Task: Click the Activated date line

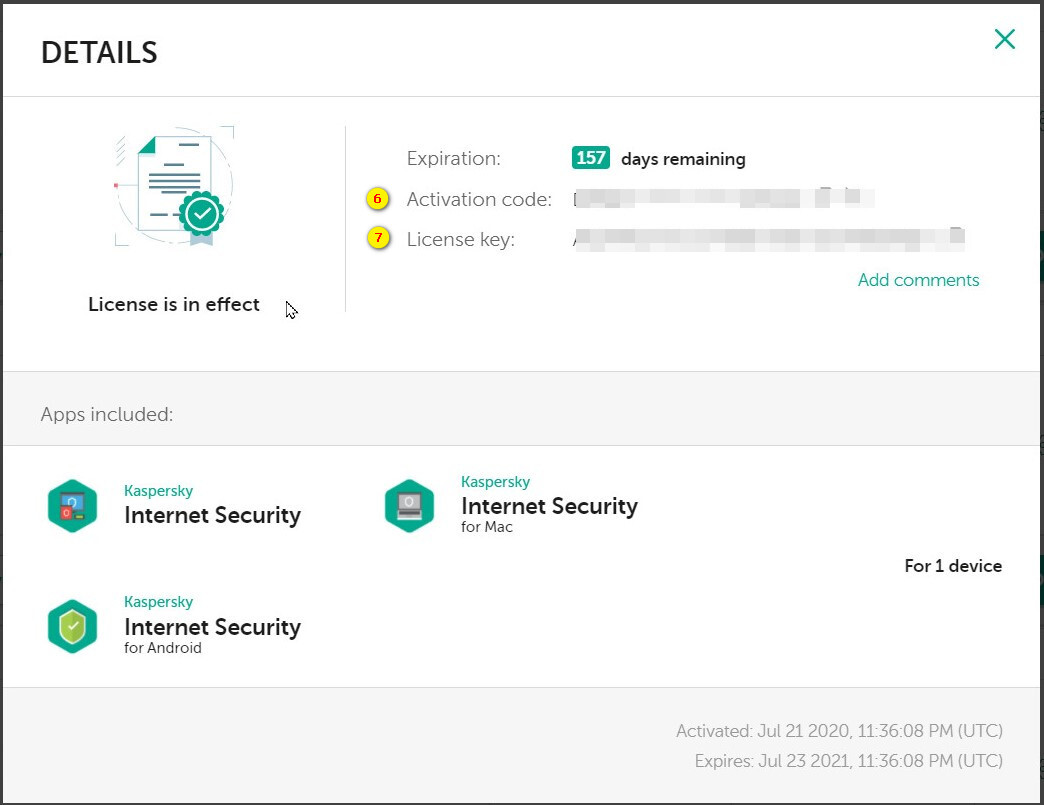Action: (x=839, y=731)
